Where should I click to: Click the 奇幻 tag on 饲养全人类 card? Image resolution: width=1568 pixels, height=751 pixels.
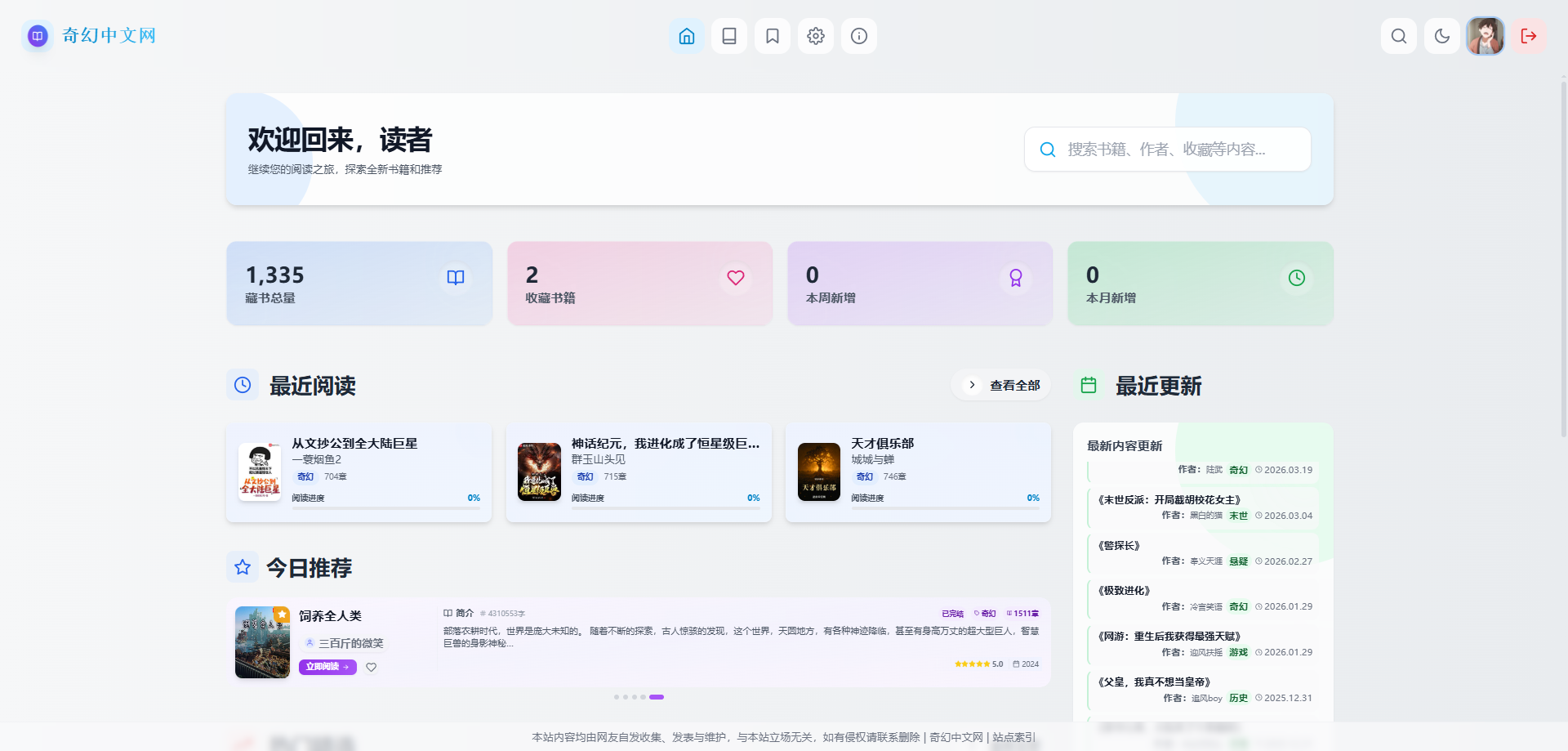[x=986, y=614]
